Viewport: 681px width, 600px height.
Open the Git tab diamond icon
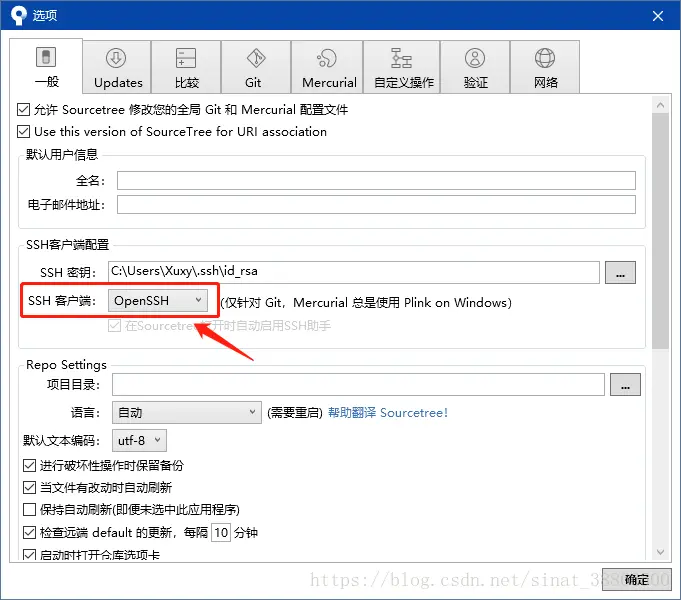pyautogui.click(x=256, y=58)
